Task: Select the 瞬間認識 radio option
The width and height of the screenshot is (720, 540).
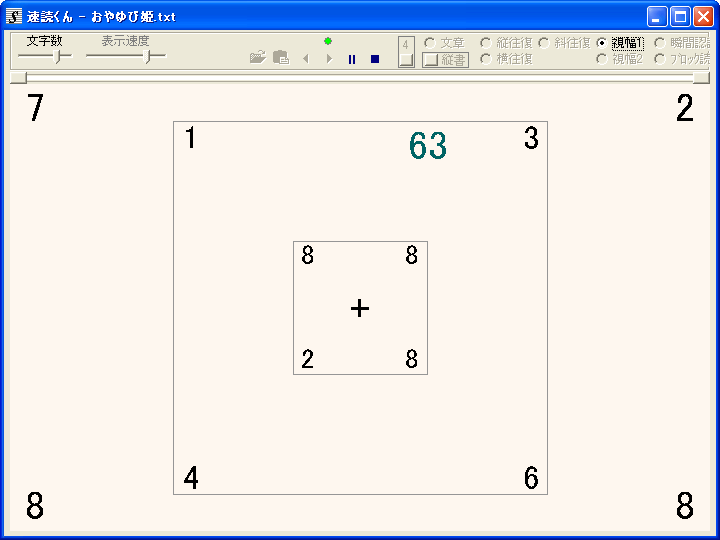Action: pyautogui.click(x=682, y=43)
